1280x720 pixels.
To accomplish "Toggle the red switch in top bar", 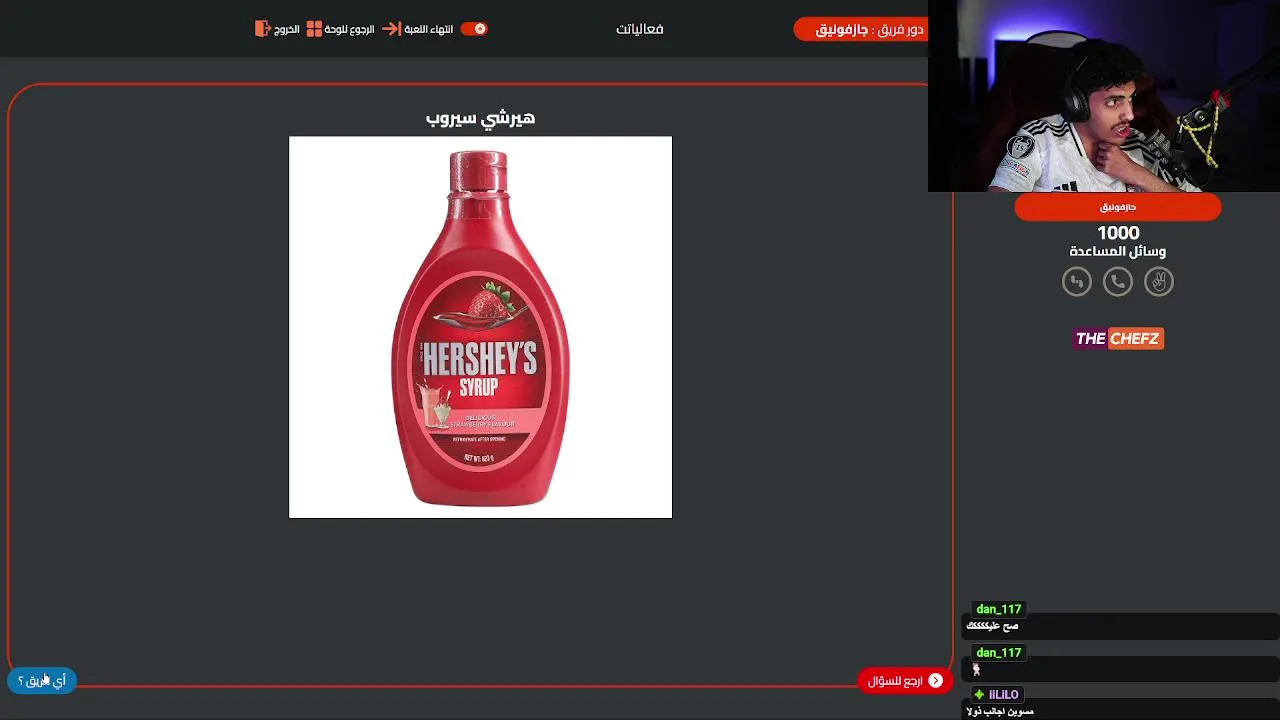I will pyautogui.click(x=474, y=29).
